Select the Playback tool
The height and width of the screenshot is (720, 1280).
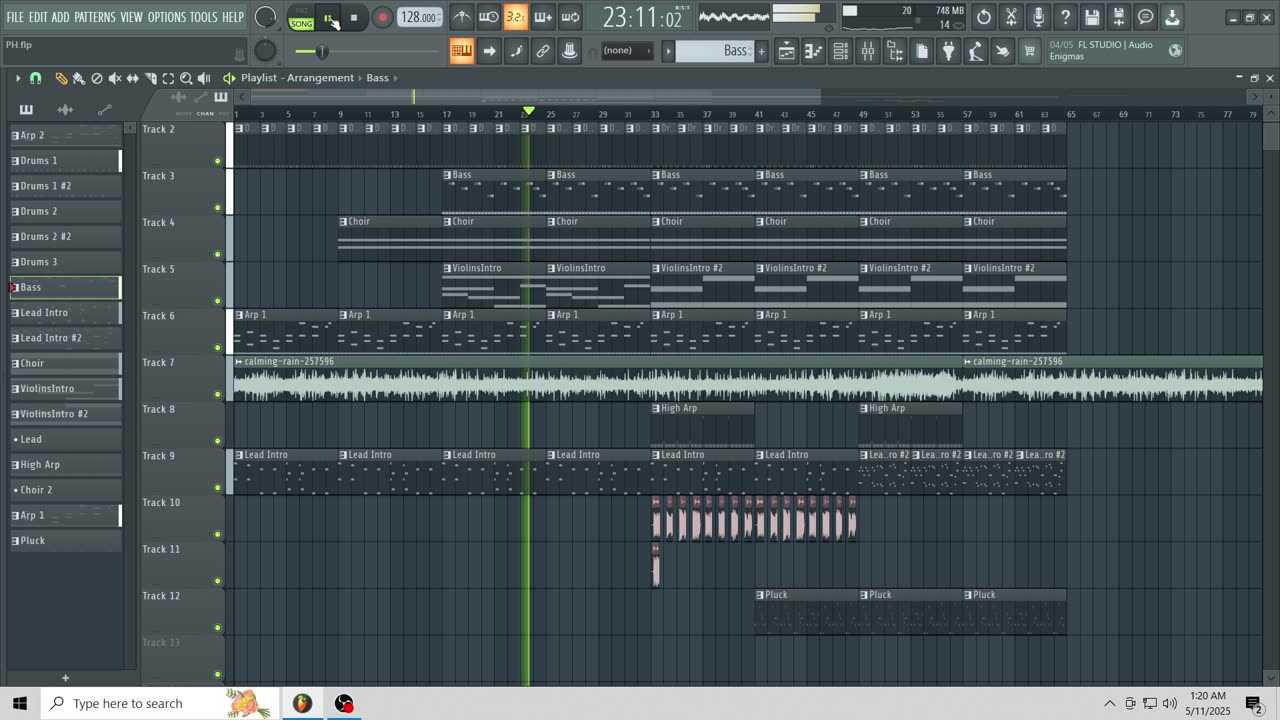click(204, 78)
